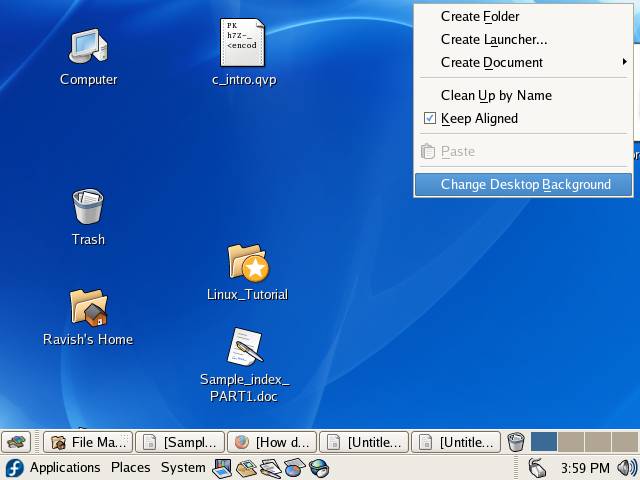640x480 pixels.
Task: Toggle the Keep Aligned checkbox
Action: point(430,118)
